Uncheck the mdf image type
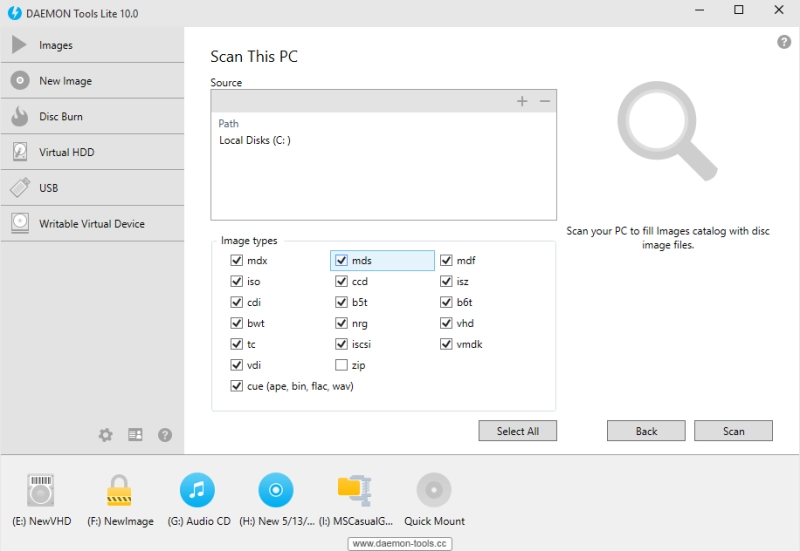800x551 pixels. (446, 260)
